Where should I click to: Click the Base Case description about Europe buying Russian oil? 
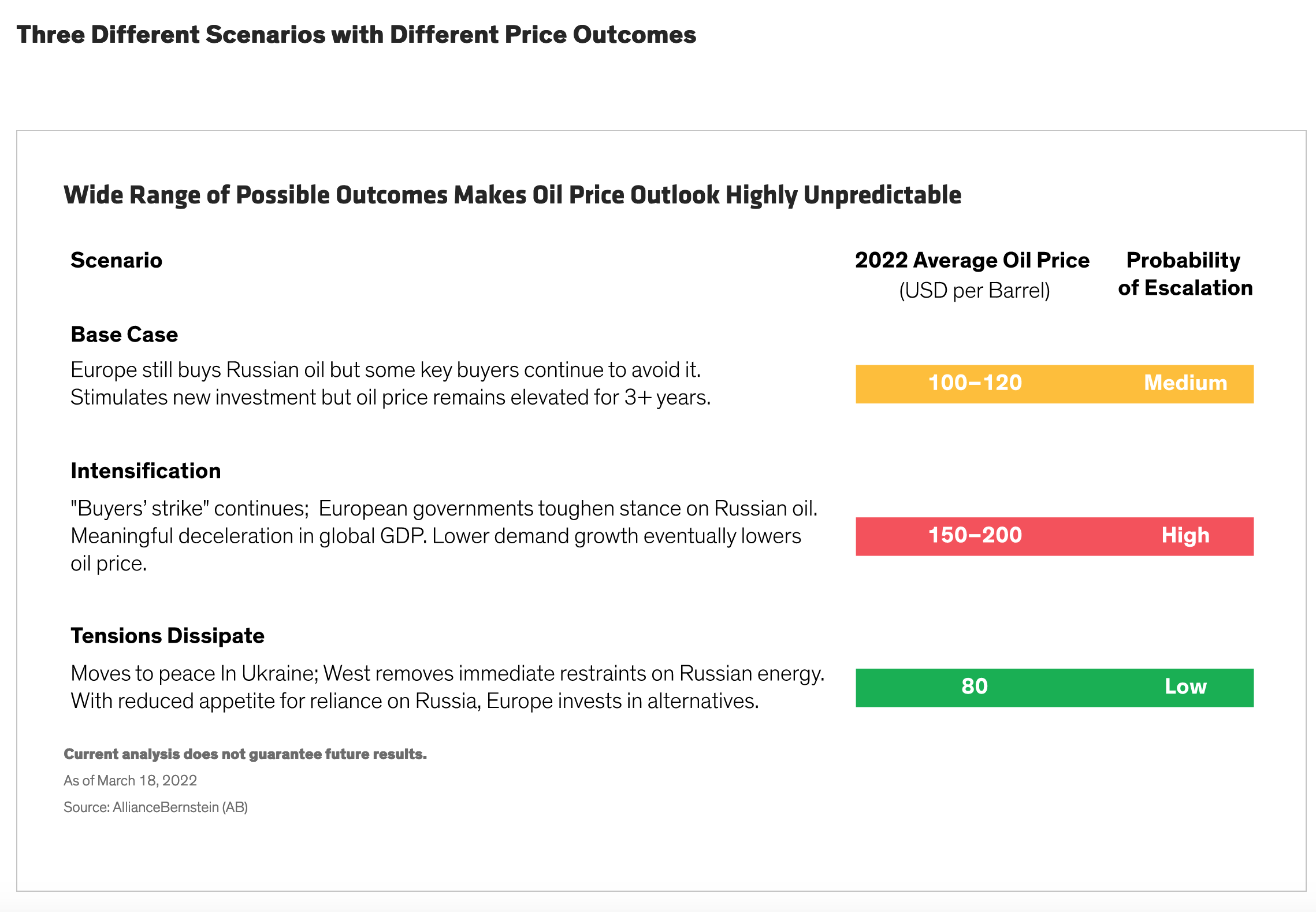coord(391,384)
